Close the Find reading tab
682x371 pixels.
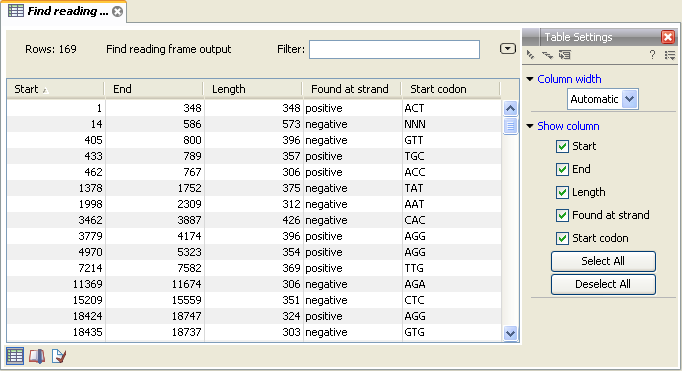click(117, 12)
